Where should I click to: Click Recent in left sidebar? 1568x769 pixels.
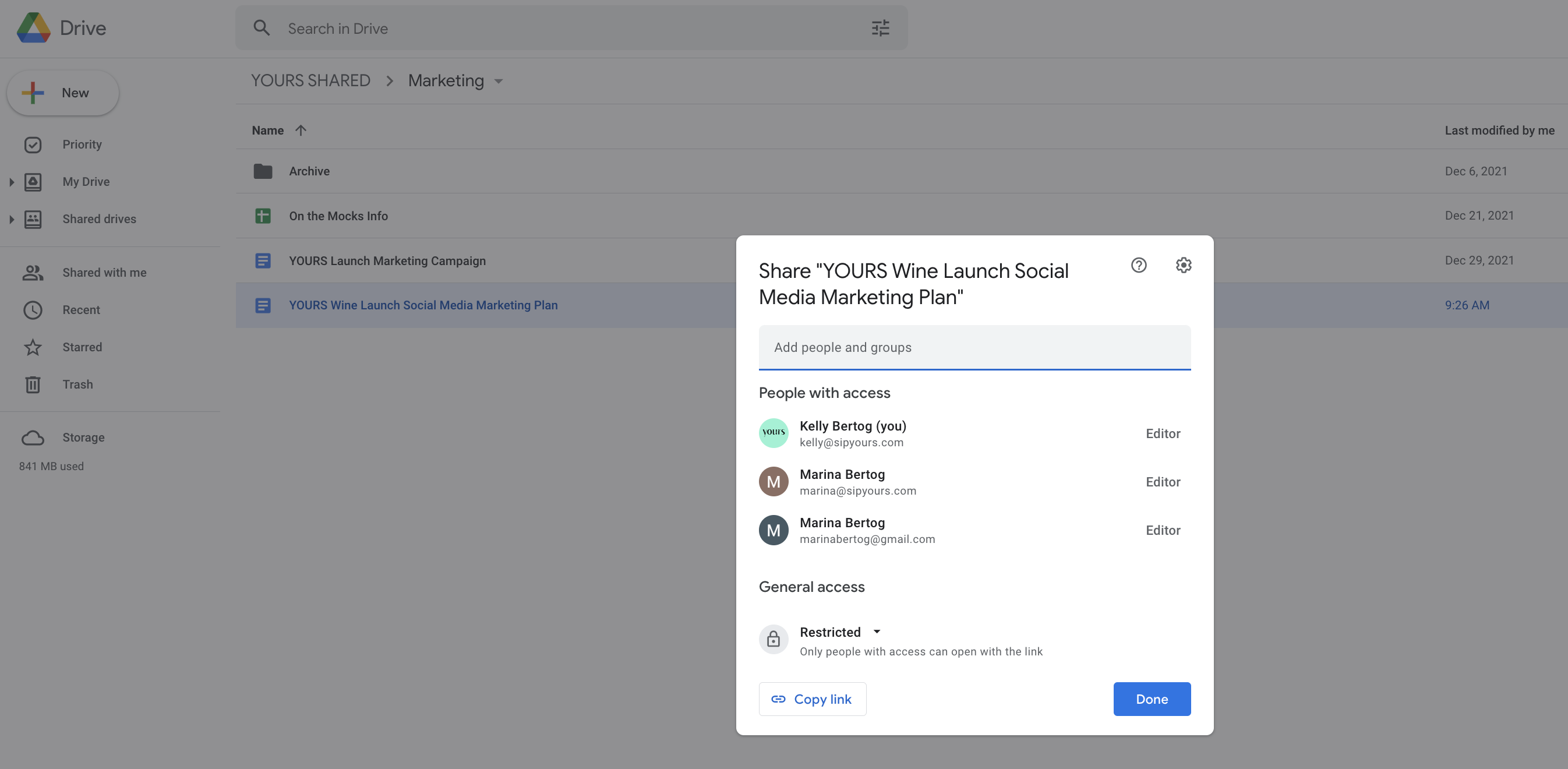(80, 309)
